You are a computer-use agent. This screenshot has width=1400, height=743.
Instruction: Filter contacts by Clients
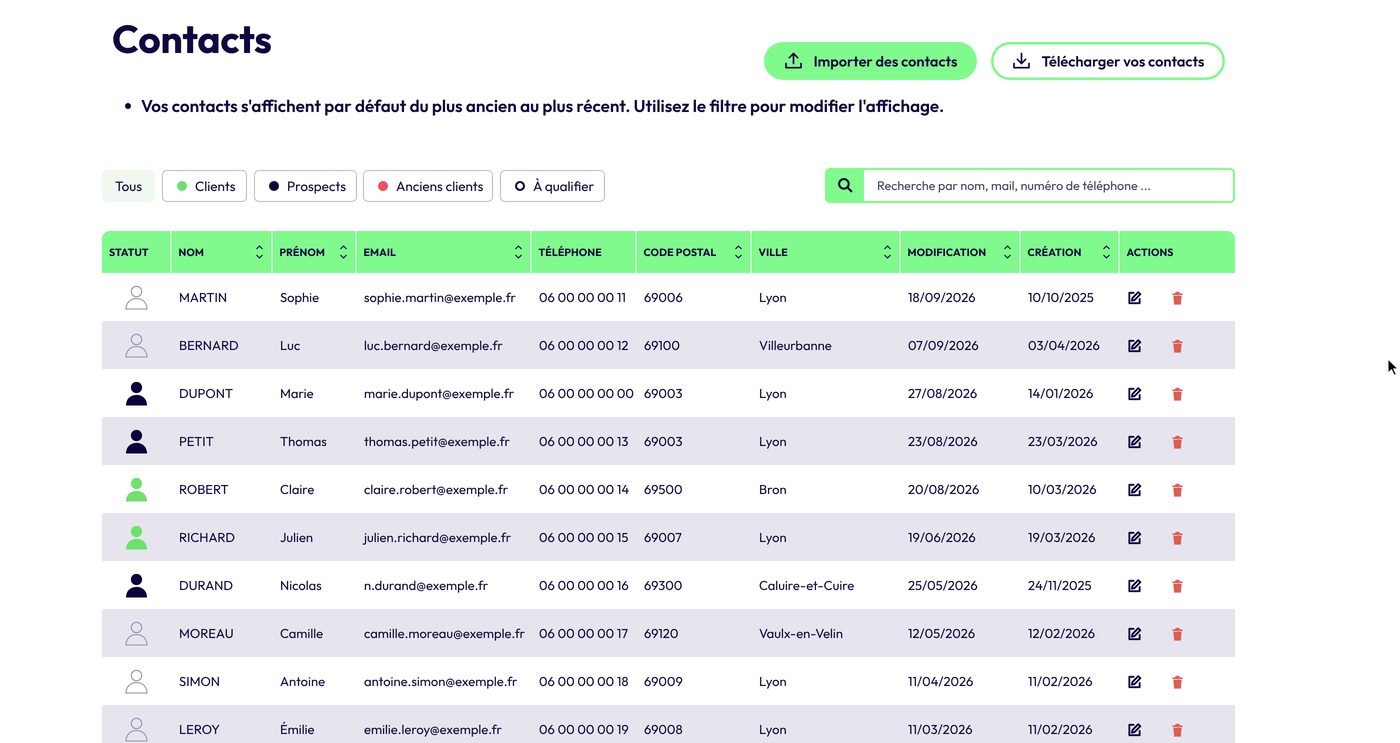[x=204, y=186]
